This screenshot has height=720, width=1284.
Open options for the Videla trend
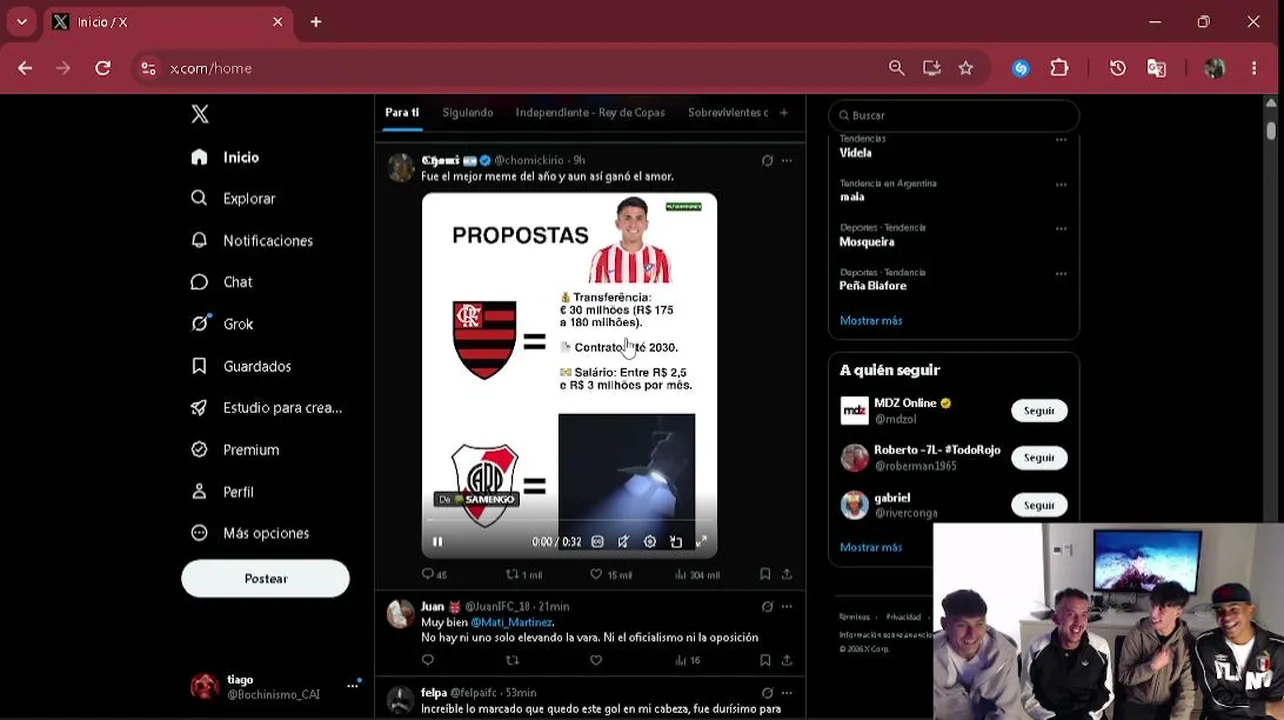[x=1061, y=140]
